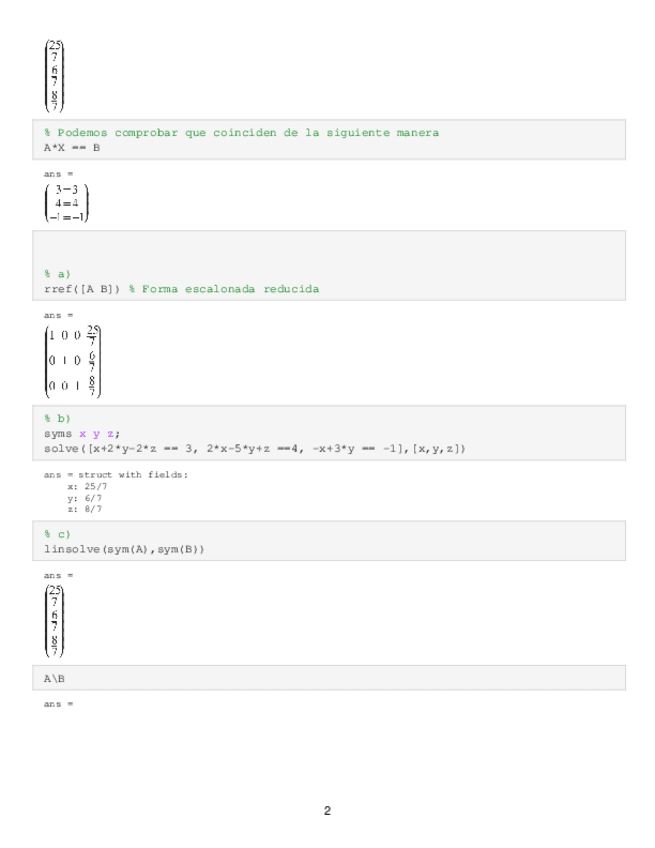Click the '% c)' comment line

57,533
